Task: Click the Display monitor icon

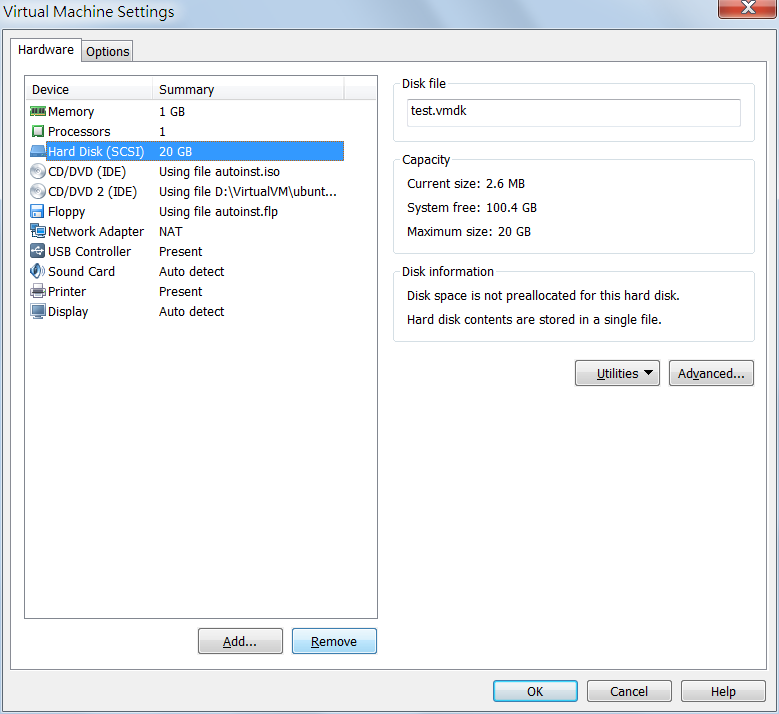Action: click(38, 311)
